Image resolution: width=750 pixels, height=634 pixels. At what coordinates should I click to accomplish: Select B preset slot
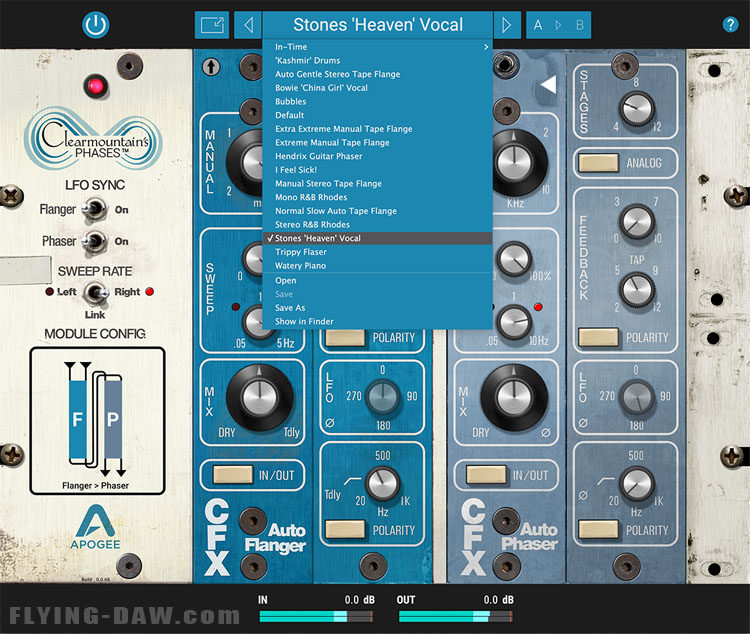[580, 25]
